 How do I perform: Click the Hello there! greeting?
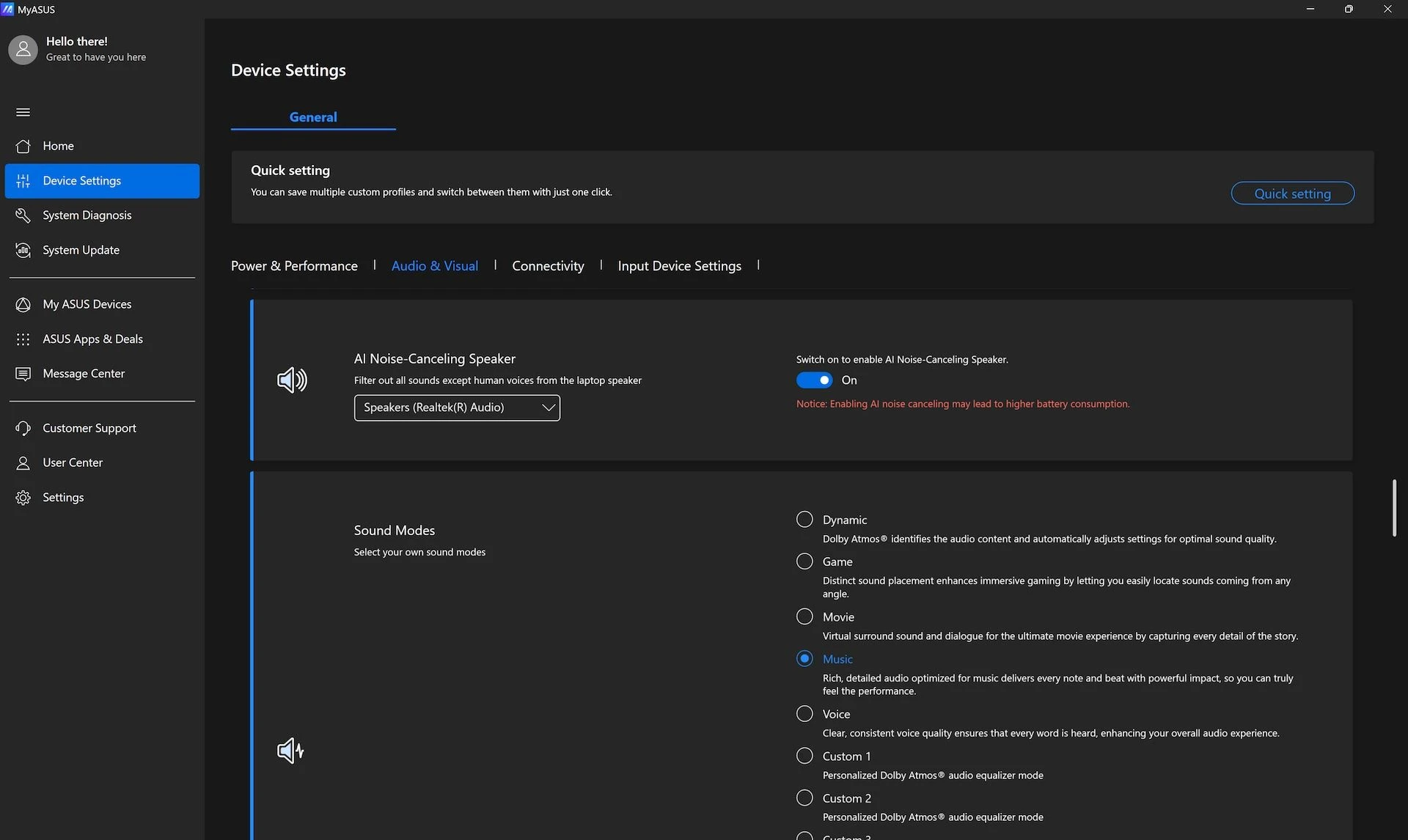click(76, 42)
